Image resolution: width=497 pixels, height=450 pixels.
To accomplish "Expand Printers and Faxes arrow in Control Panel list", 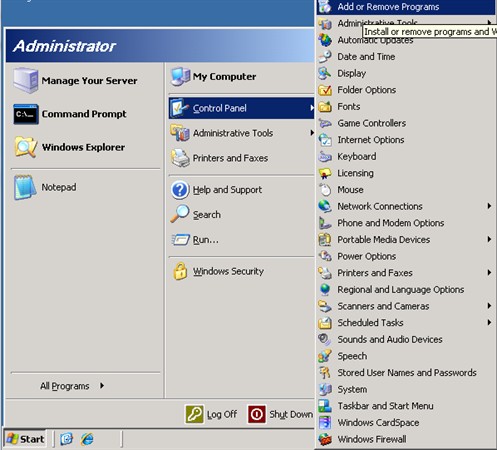I will [489, 272].
